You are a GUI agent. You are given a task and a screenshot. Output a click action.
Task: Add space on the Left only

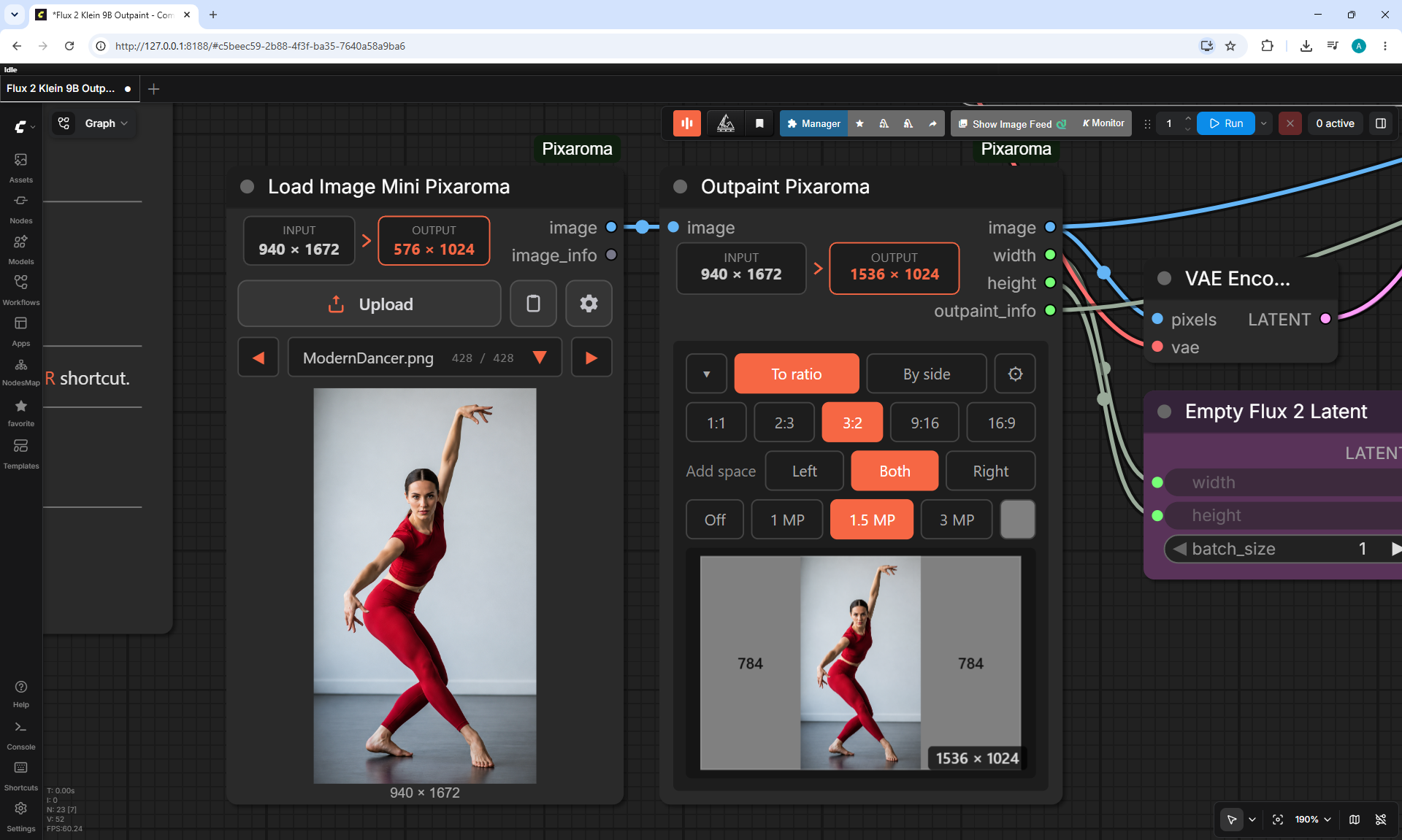(x=805, y=471)
